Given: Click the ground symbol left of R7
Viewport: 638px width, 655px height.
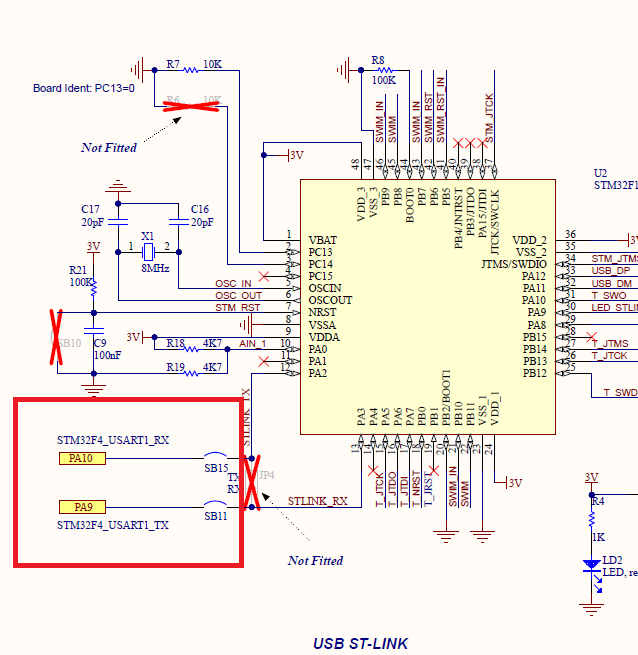Looking at the screenshot, I should (137, 70).
